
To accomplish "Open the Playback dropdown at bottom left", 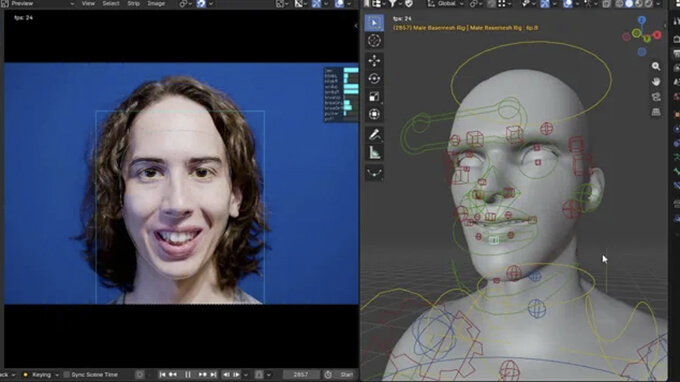I will [x=8, y=375].
